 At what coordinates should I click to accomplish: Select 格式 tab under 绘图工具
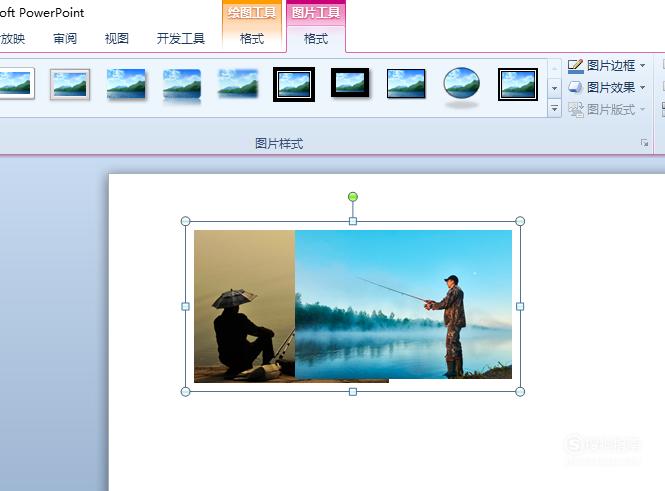click(252, 39)
